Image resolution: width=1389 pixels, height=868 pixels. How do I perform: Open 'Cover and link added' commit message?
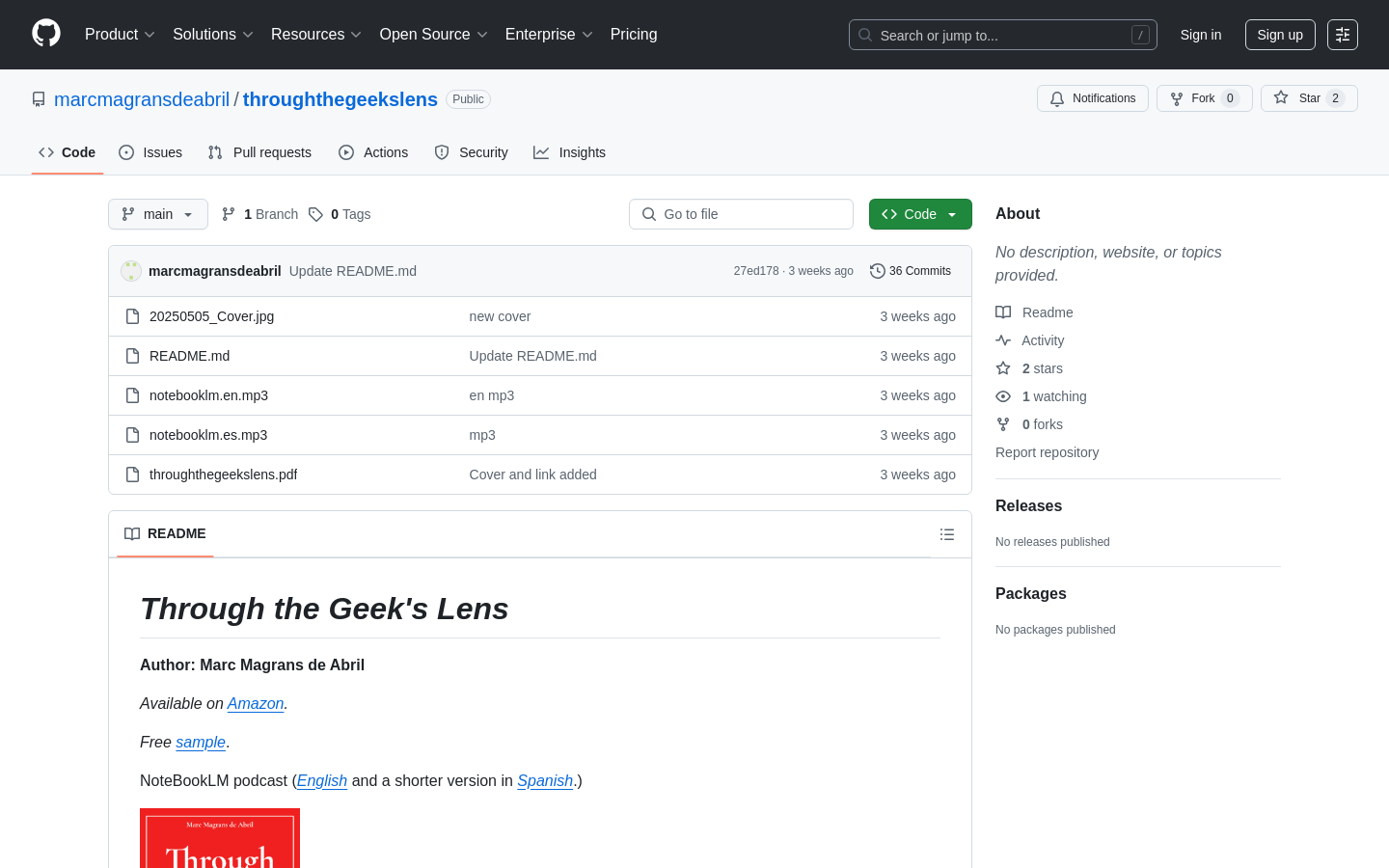click(533, 475)
